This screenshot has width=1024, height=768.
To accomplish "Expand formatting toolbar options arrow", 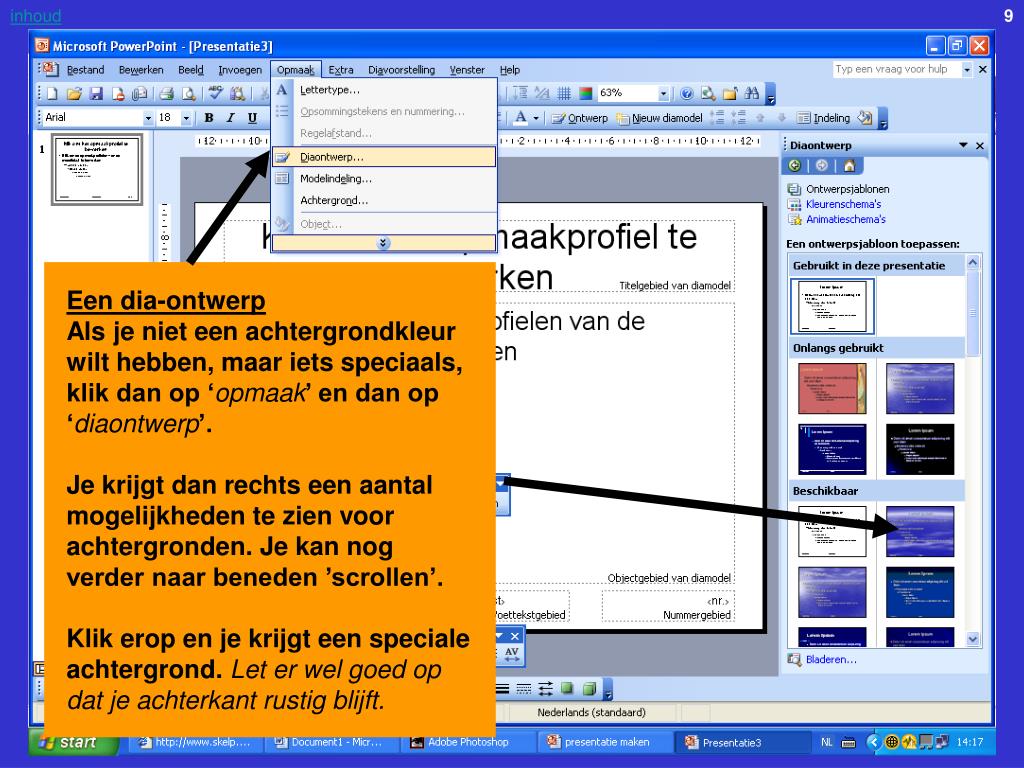I will tap(883, 118).
